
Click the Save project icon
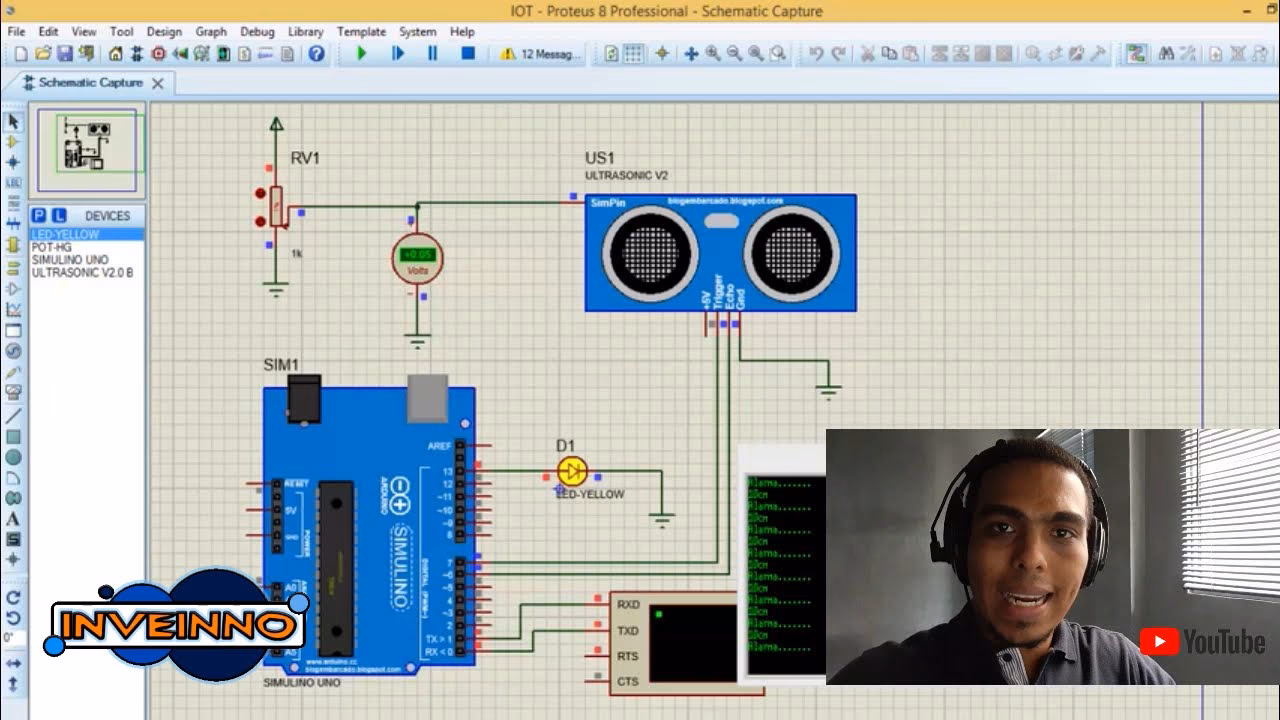[65, 54]
